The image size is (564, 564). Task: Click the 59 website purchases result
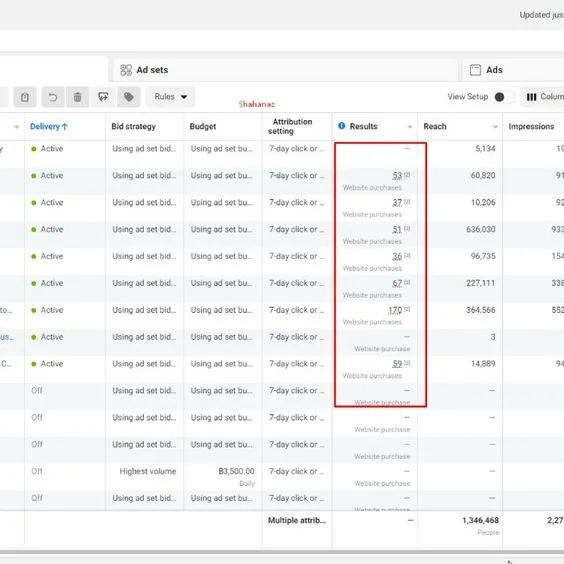[397, 364]
